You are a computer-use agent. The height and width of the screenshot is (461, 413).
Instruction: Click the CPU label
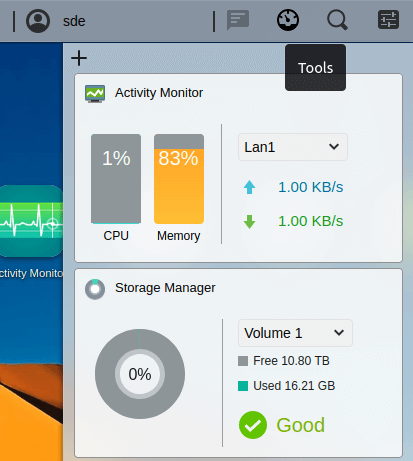click(116, 236)
